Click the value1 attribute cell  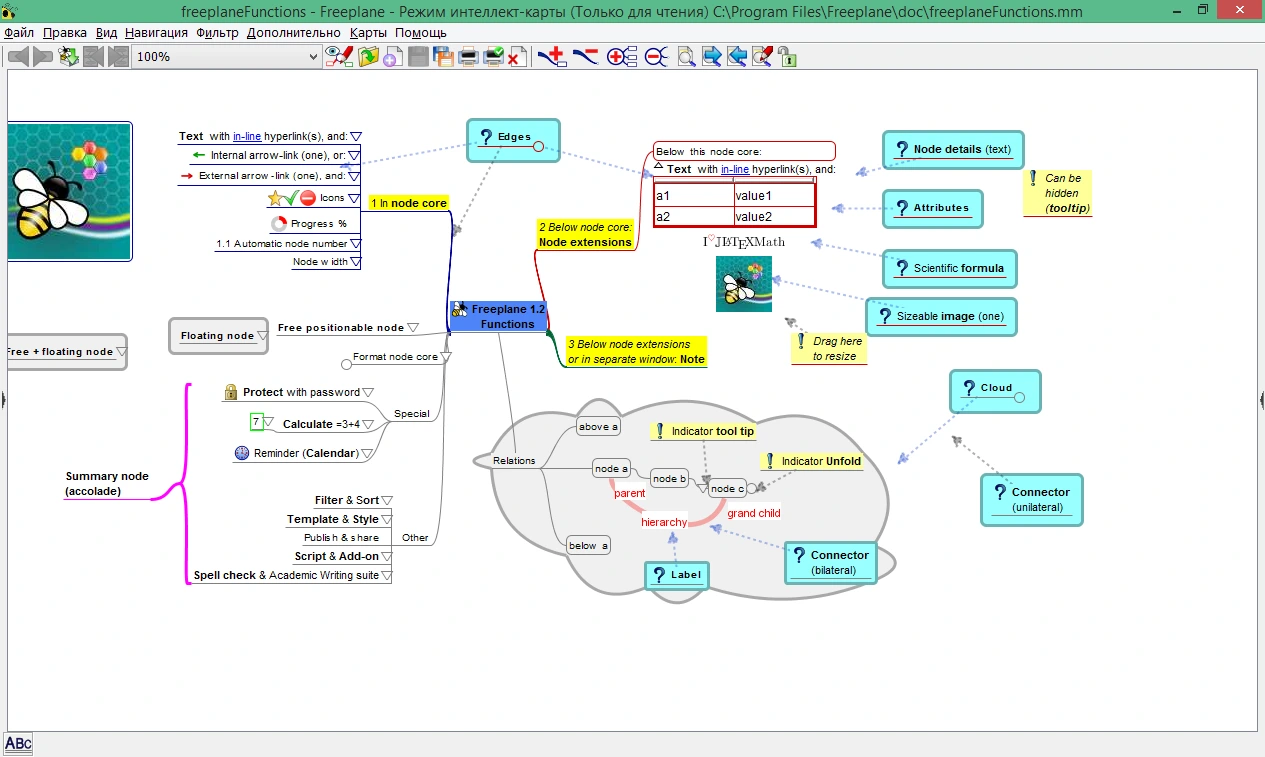click(x=775, y=195)
